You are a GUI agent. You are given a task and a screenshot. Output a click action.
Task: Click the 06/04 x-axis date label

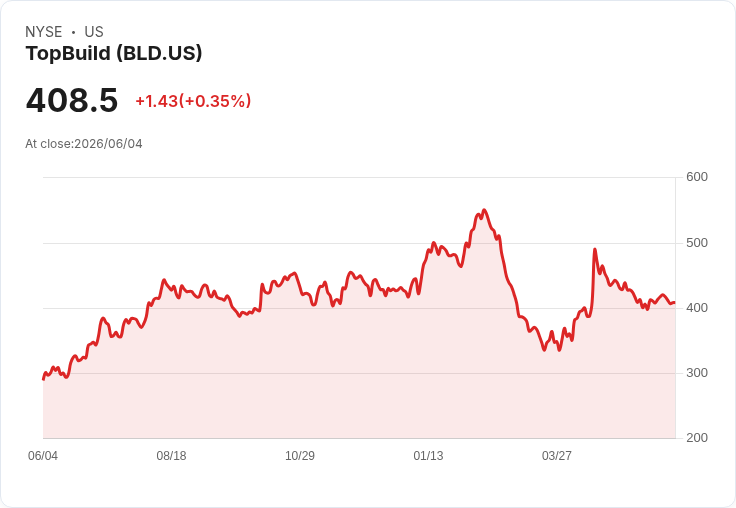coord(43,455)
